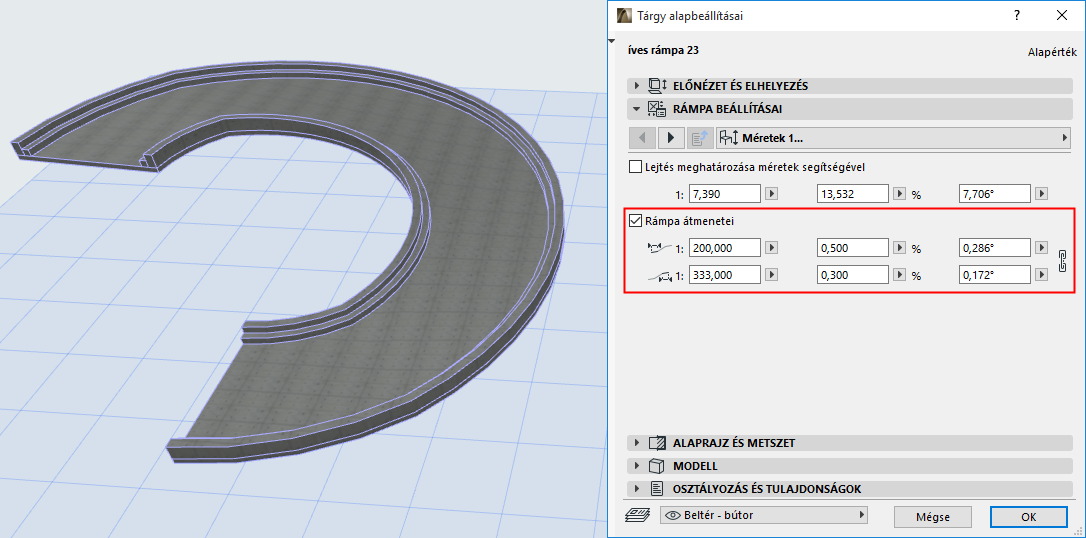Go to next settings page arrow
The height and width of the screenshot is (538, 1086).
tap(670, 138)
